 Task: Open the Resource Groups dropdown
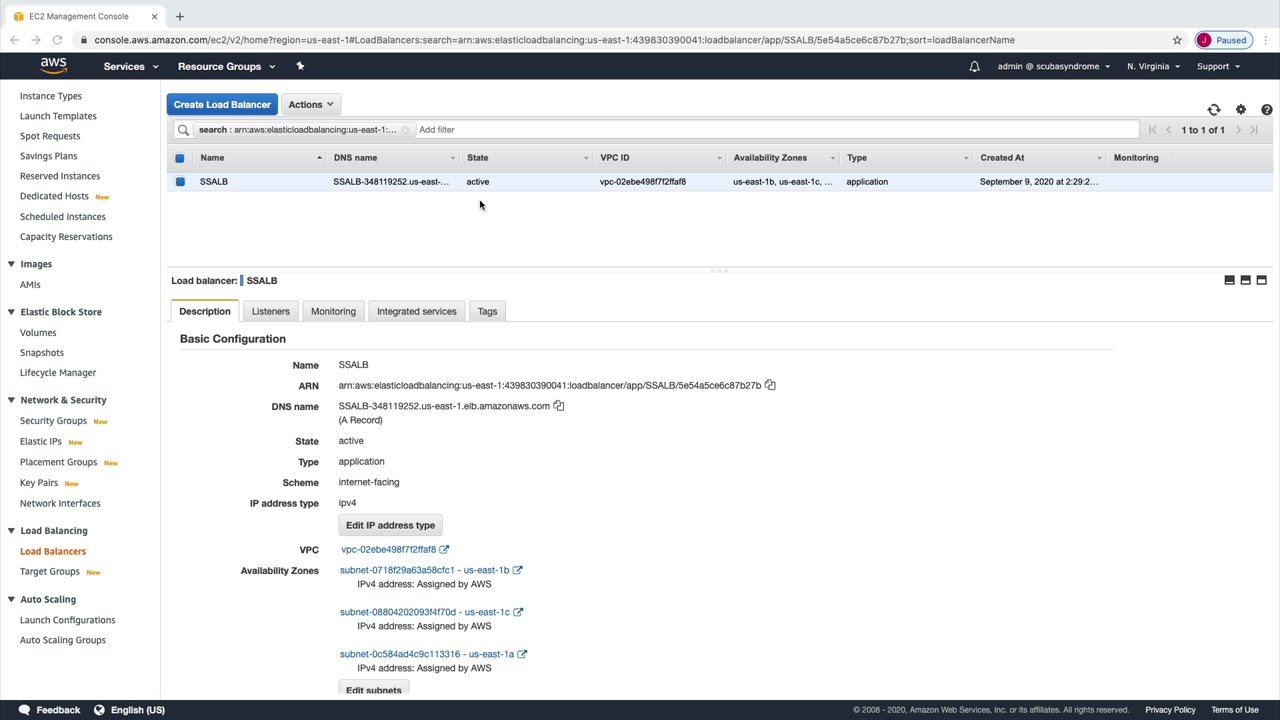point(226,67)
